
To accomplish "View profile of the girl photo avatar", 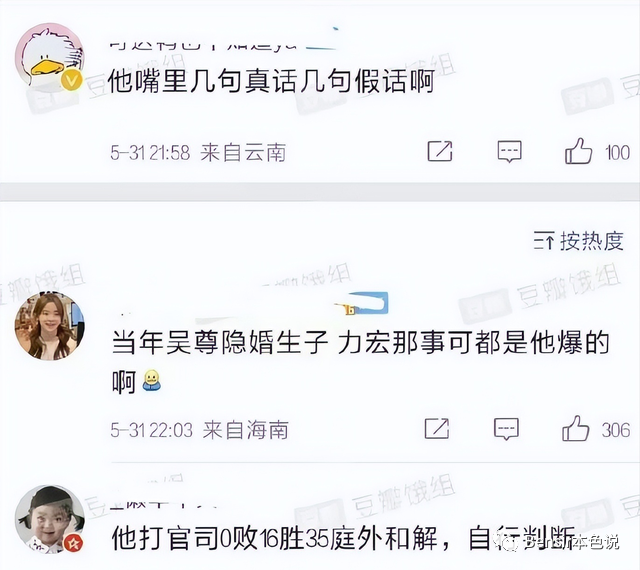I will tap(49, 326).
